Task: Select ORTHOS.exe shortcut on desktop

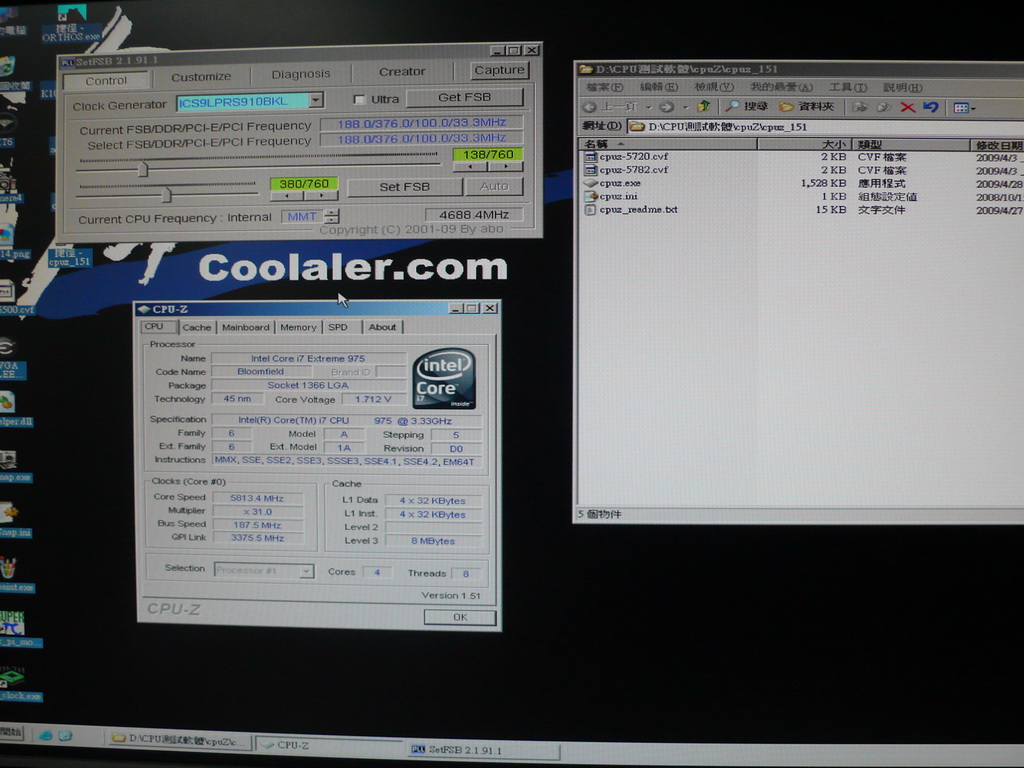Action: [x=71, y=24]
